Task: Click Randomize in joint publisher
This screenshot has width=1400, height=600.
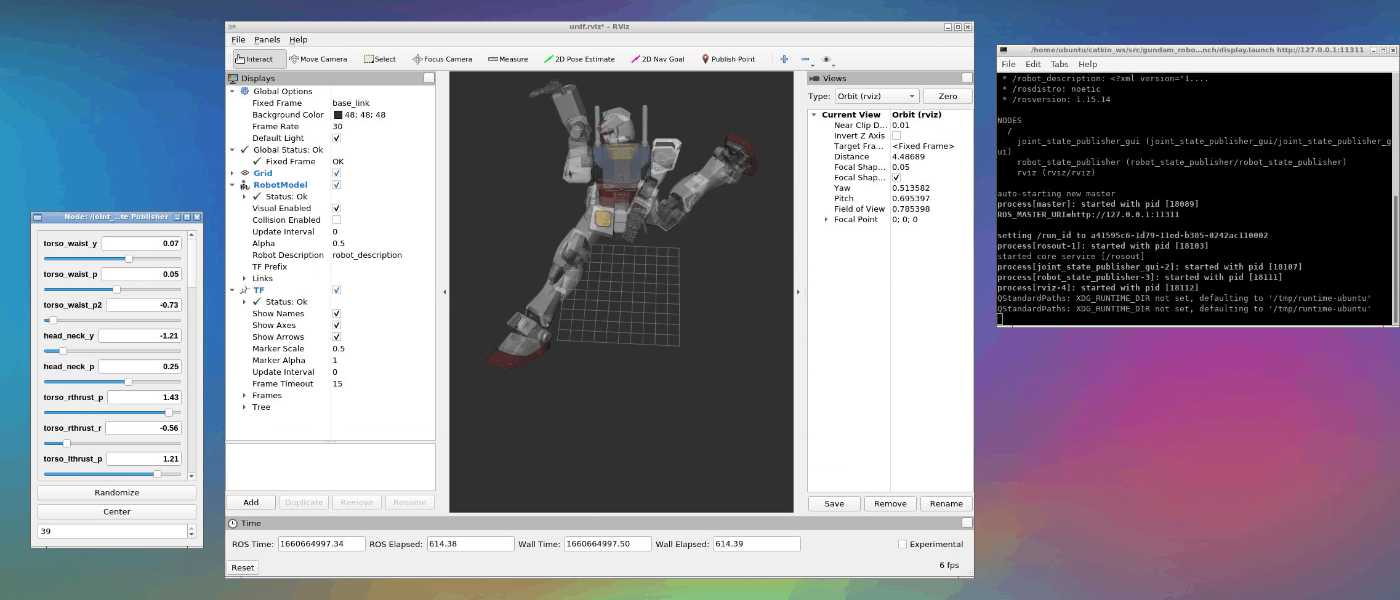Action: pos(117,492)
